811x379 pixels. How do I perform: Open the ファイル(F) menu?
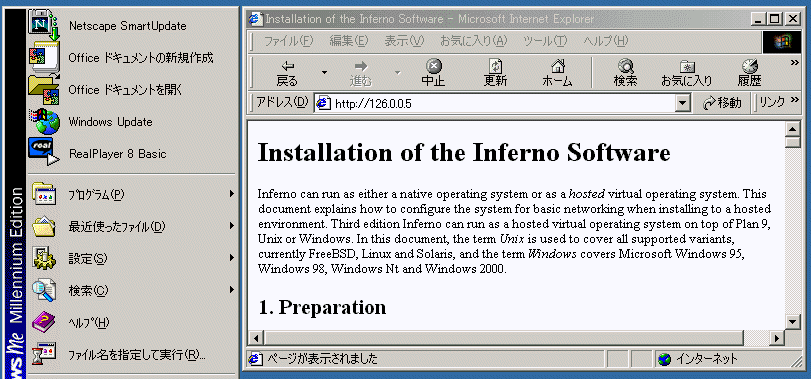[x=289, y=41]
